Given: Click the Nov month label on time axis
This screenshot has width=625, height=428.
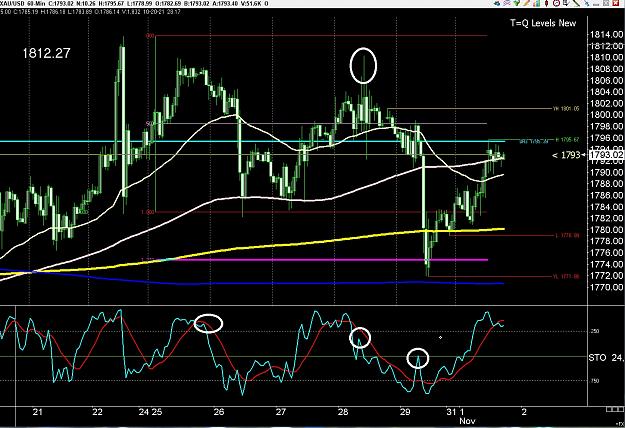Looking at the screenshot, I should tap(467, 421).
